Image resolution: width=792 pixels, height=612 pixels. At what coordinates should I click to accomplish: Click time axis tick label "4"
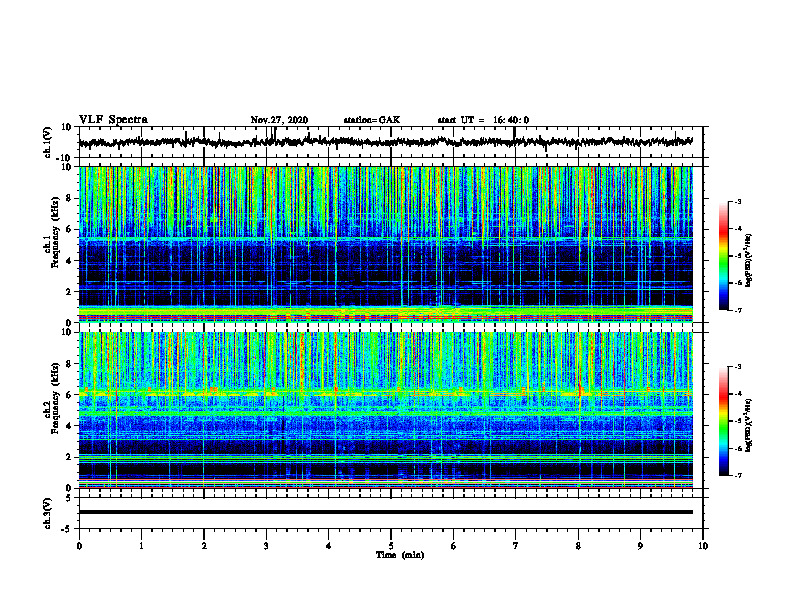coord(329,546)
